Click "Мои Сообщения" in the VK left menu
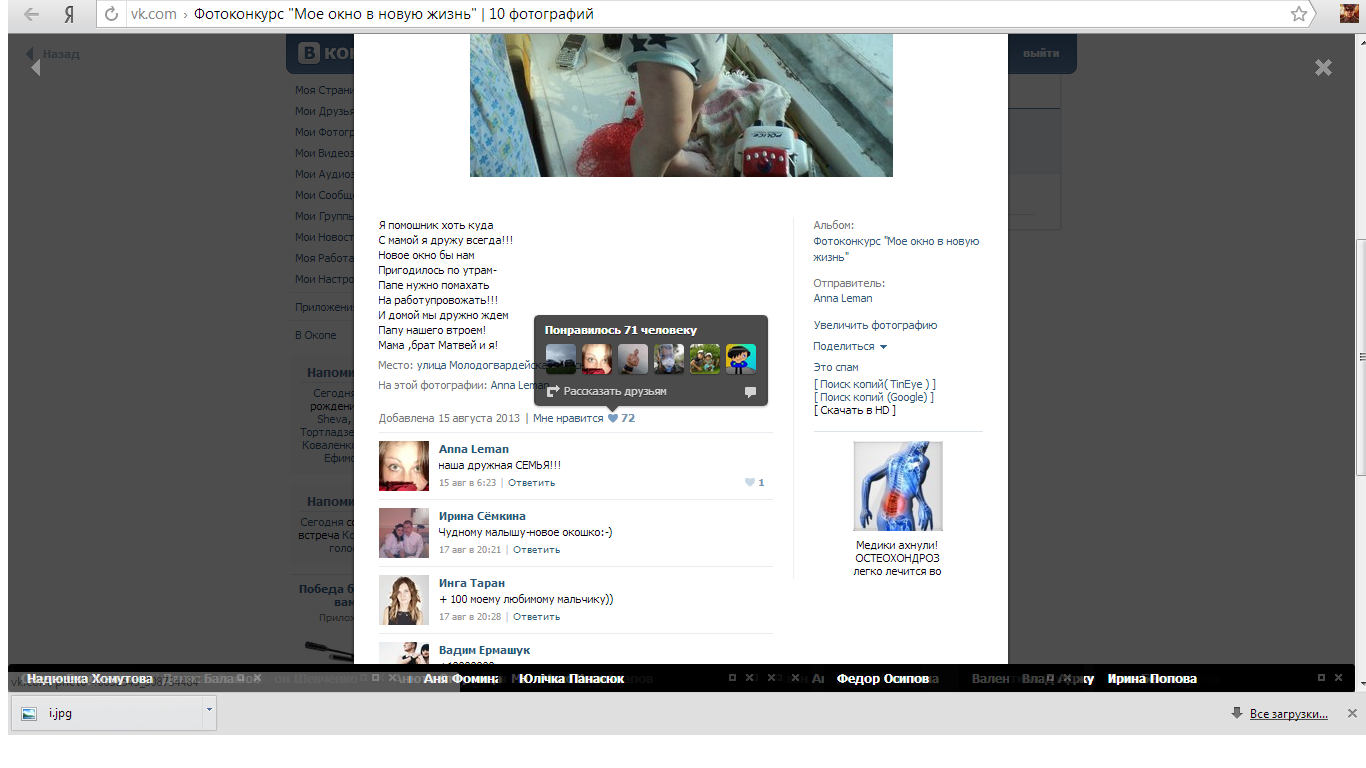1366x768 pixels. (324, 195)
